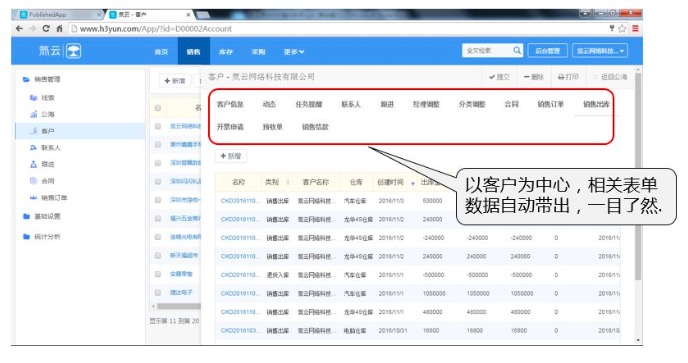Open the Chrome menu icon
The image size is (688, 363).
tap(635, 29)
